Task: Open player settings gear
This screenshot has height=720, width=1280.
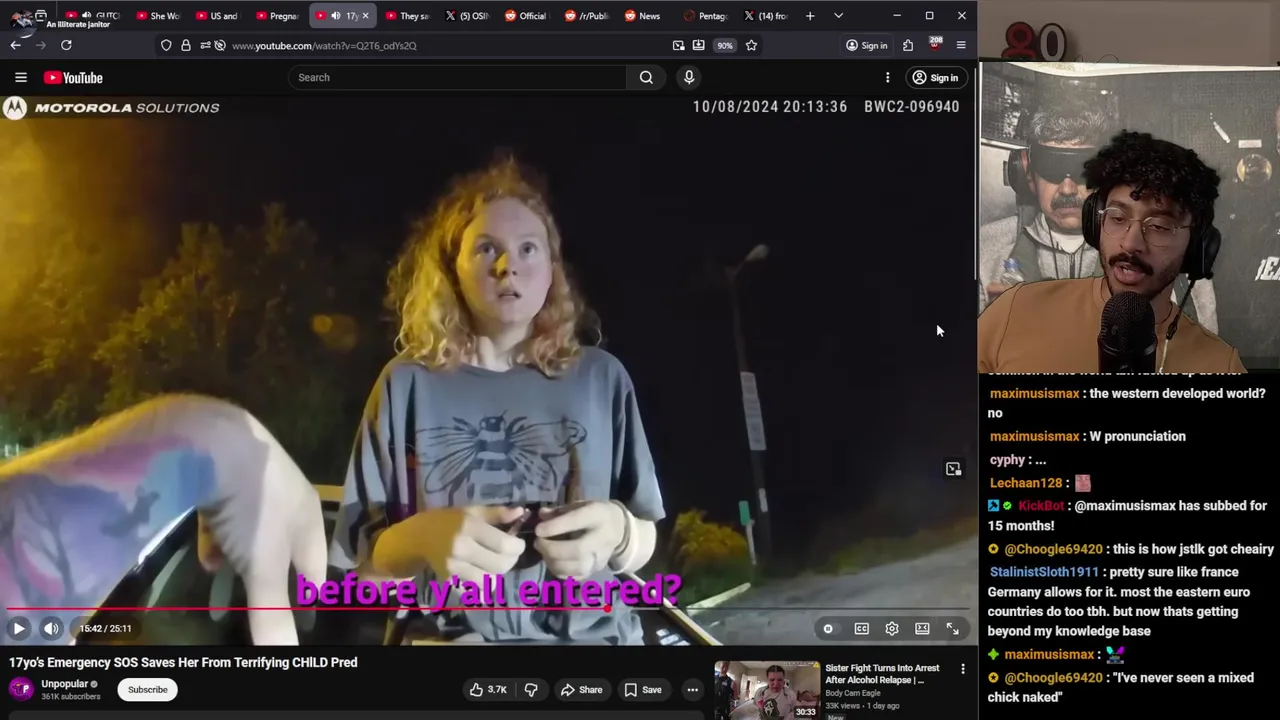Action: coord(892,628)
